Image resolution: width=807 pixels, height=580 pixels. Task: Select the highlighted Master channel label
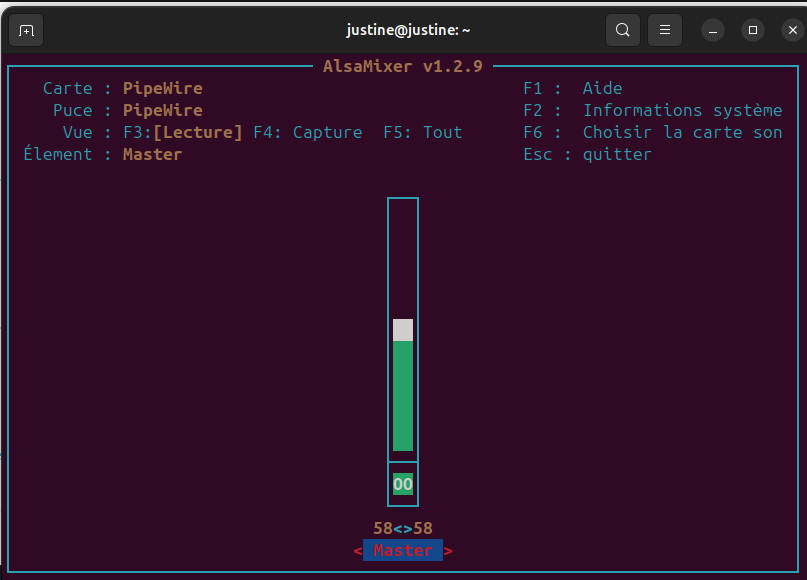(403, 550)
